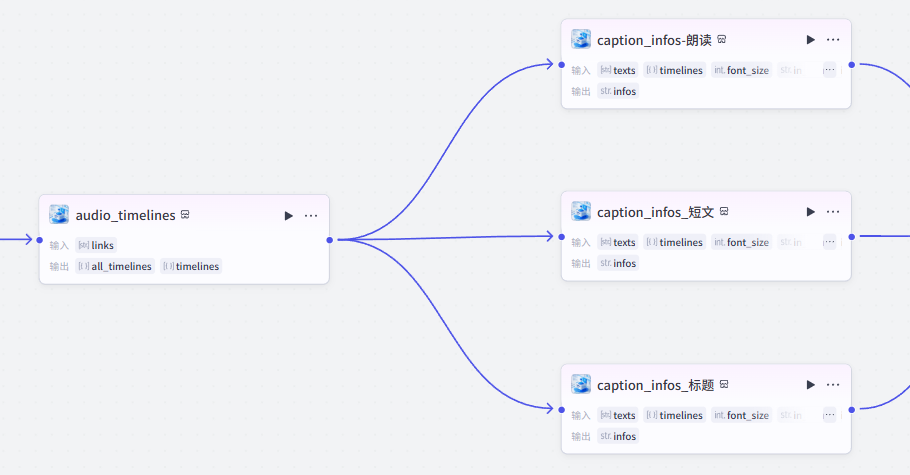The image size is (910, 475).
Task: Click the caption_infos_短文 plugin icon
Action: point(581,212)
